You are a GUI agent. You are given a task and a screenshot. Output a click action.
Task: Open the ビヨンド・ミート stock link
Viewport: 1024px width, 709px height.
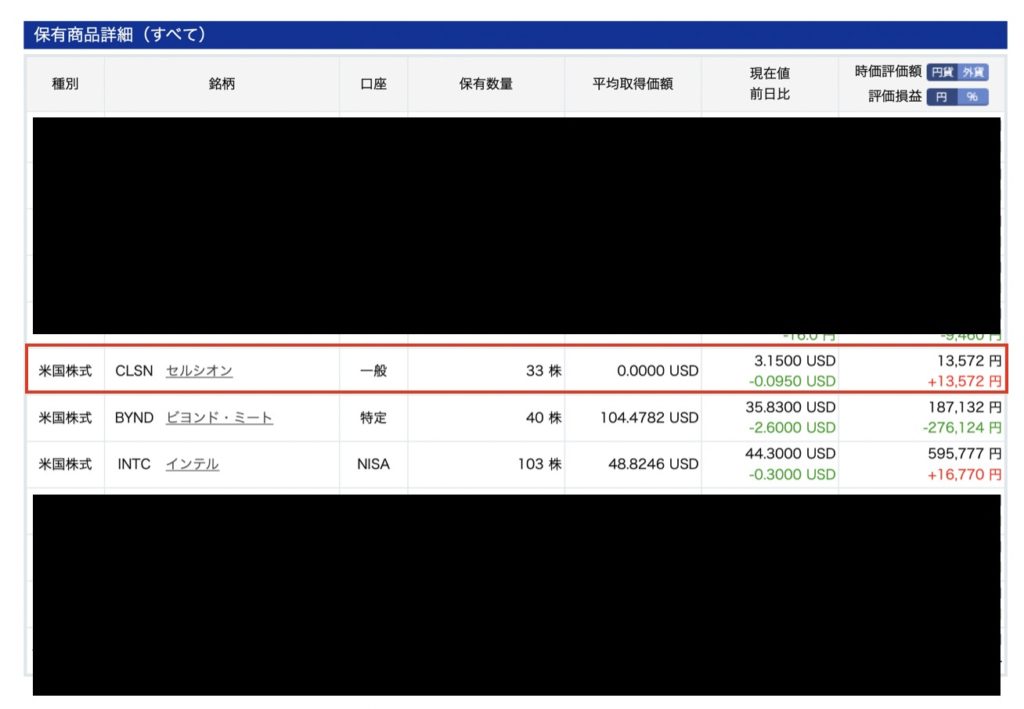click(x=219, y=418)
